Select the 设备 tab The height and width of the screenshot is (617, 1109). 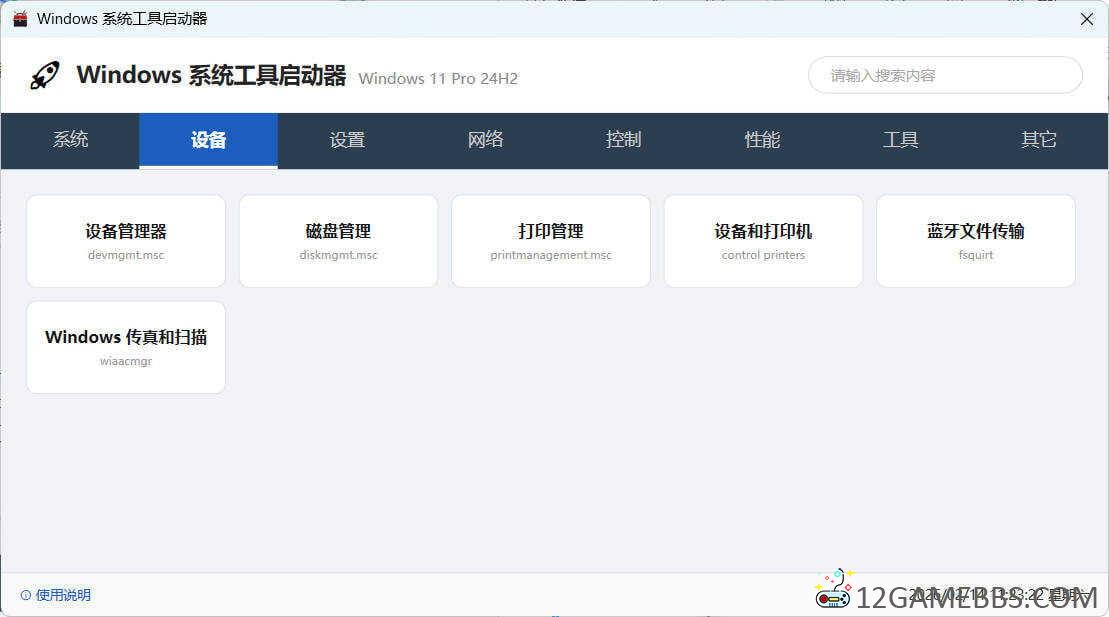(209, 140)
